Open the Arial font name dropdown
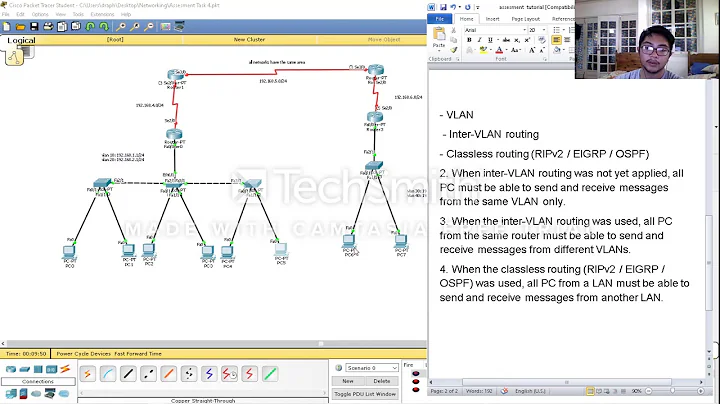720x404 pixels. click(524, 30)
